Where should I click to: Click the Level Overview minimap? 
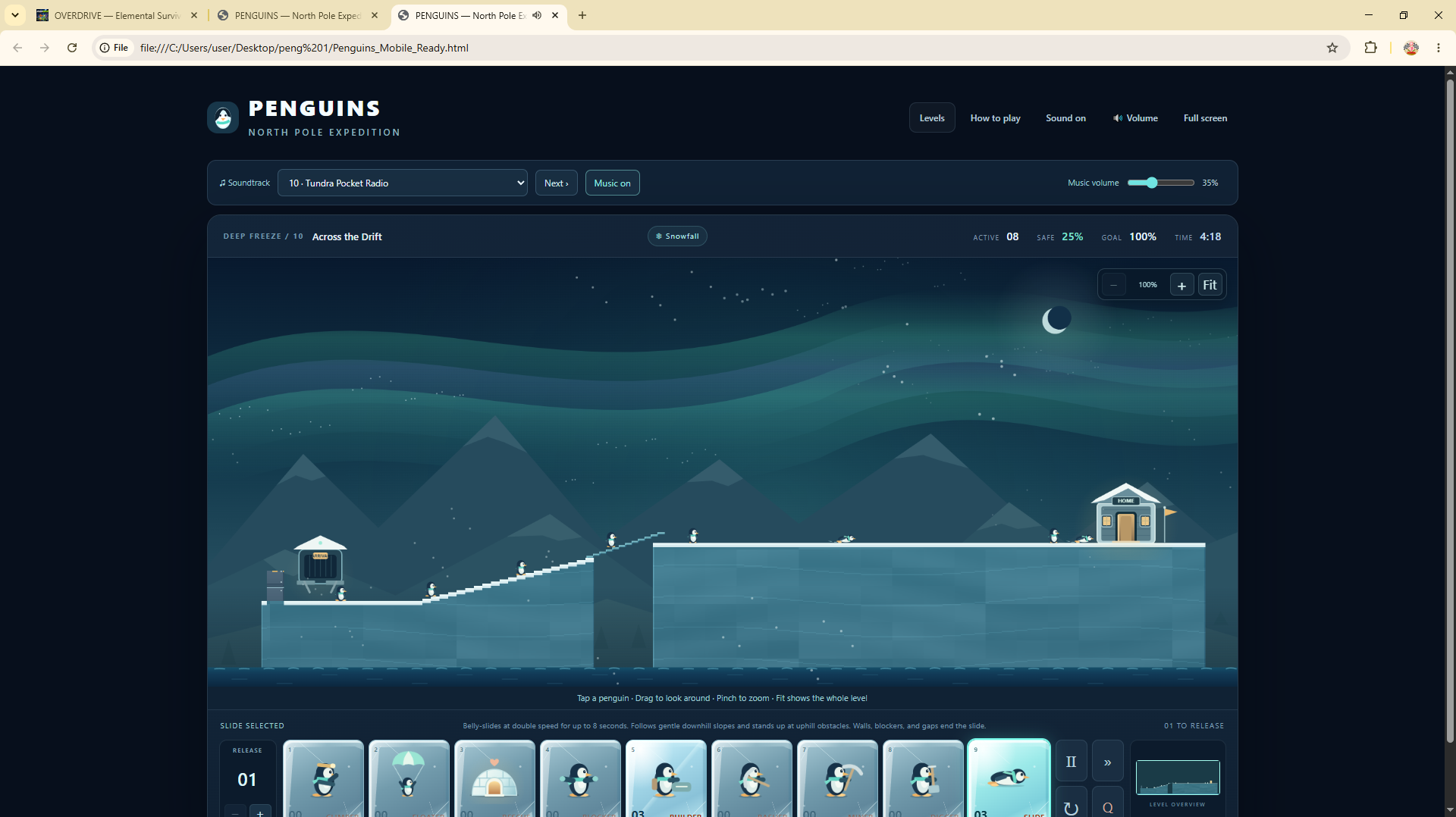[1178, 778]
